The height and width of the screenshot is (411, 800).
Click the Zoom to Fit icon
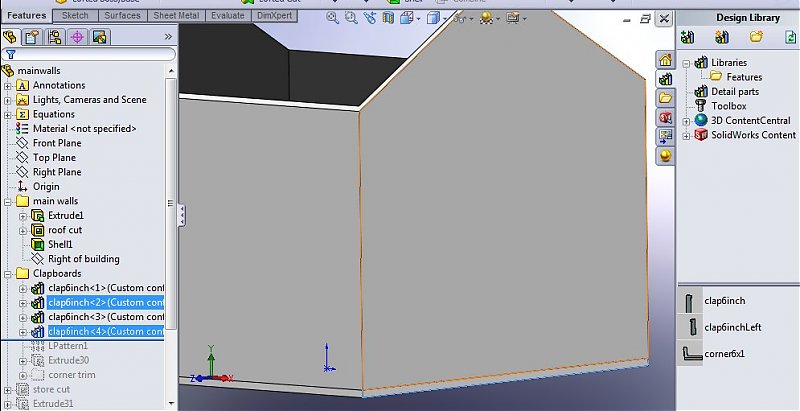(x=333, y=18)
